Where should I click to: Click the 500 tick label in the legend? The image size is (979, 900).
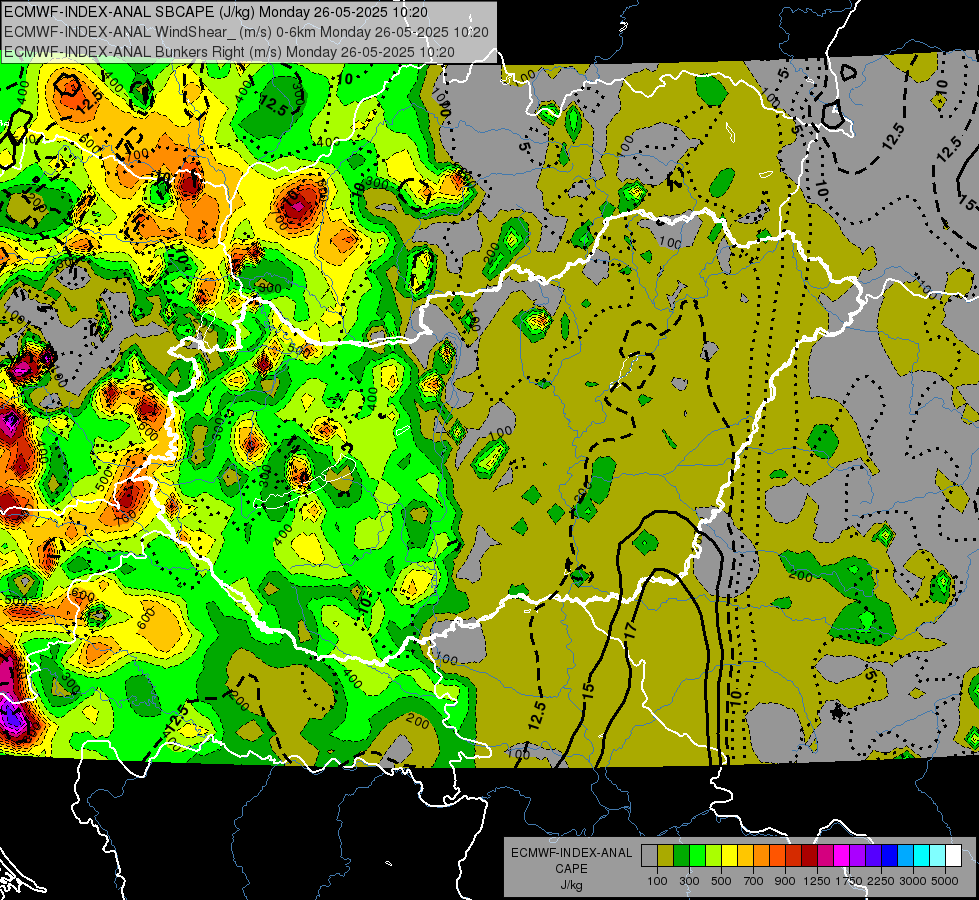[721, 881]
